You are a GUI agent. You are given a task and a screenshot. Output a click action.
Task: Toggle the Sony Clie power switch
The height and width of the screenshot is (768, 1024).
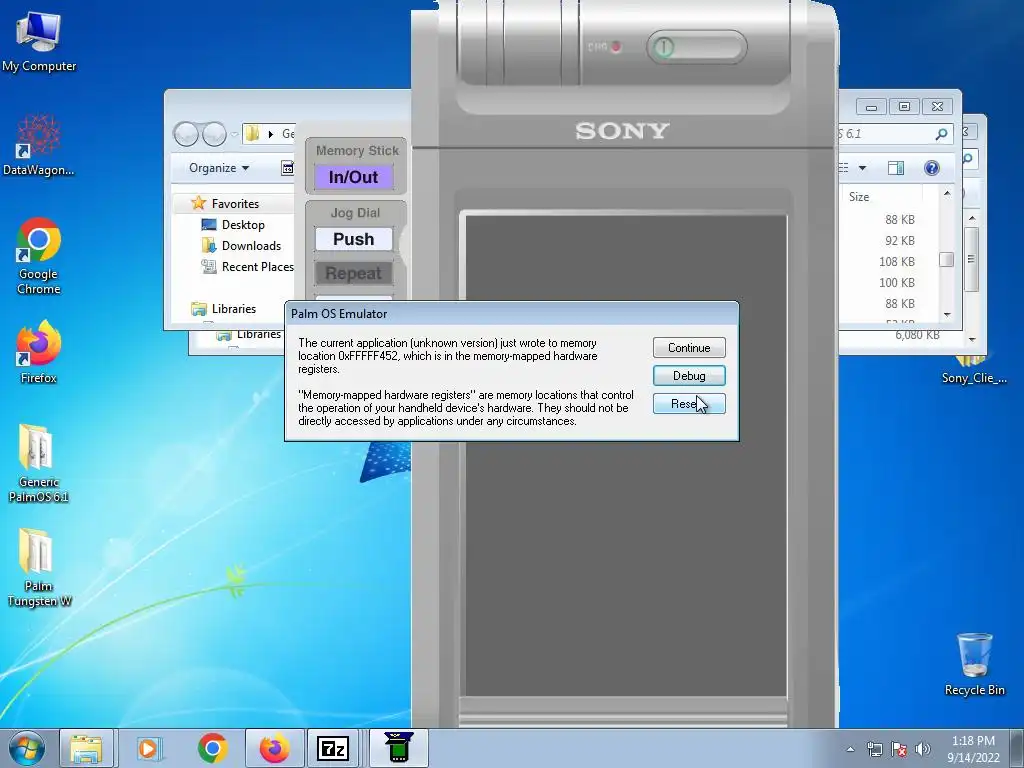[x=696, y=47]
